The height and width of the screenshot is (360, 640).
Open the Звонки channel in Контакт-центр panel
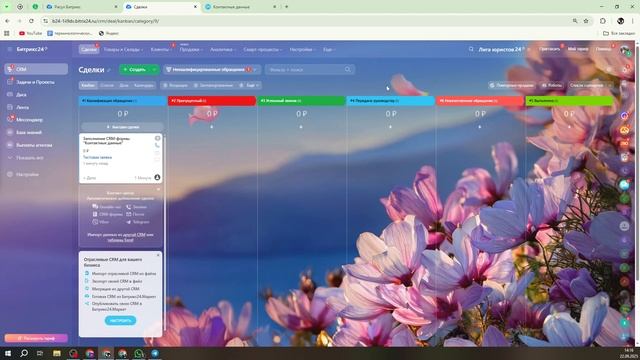coord(136,207)
